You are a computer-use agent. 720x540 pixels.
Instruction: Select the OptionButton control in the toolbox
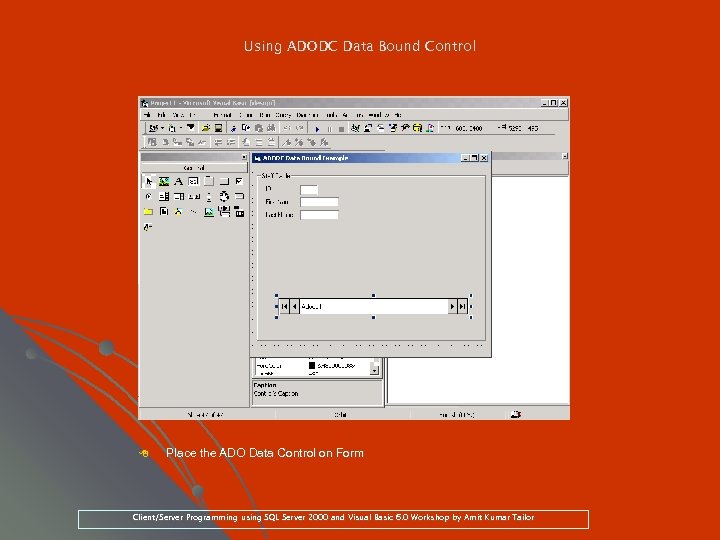(148, 197)
